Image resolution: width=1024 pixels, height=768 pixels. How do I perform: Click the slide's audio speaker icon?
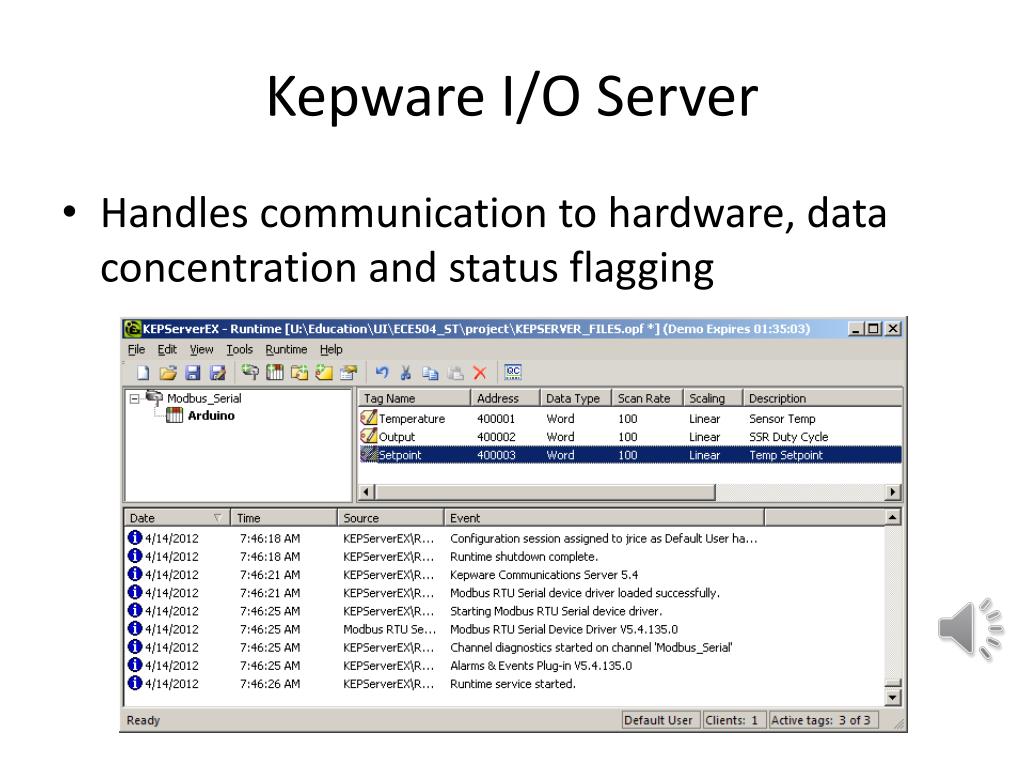click(970, 629)
